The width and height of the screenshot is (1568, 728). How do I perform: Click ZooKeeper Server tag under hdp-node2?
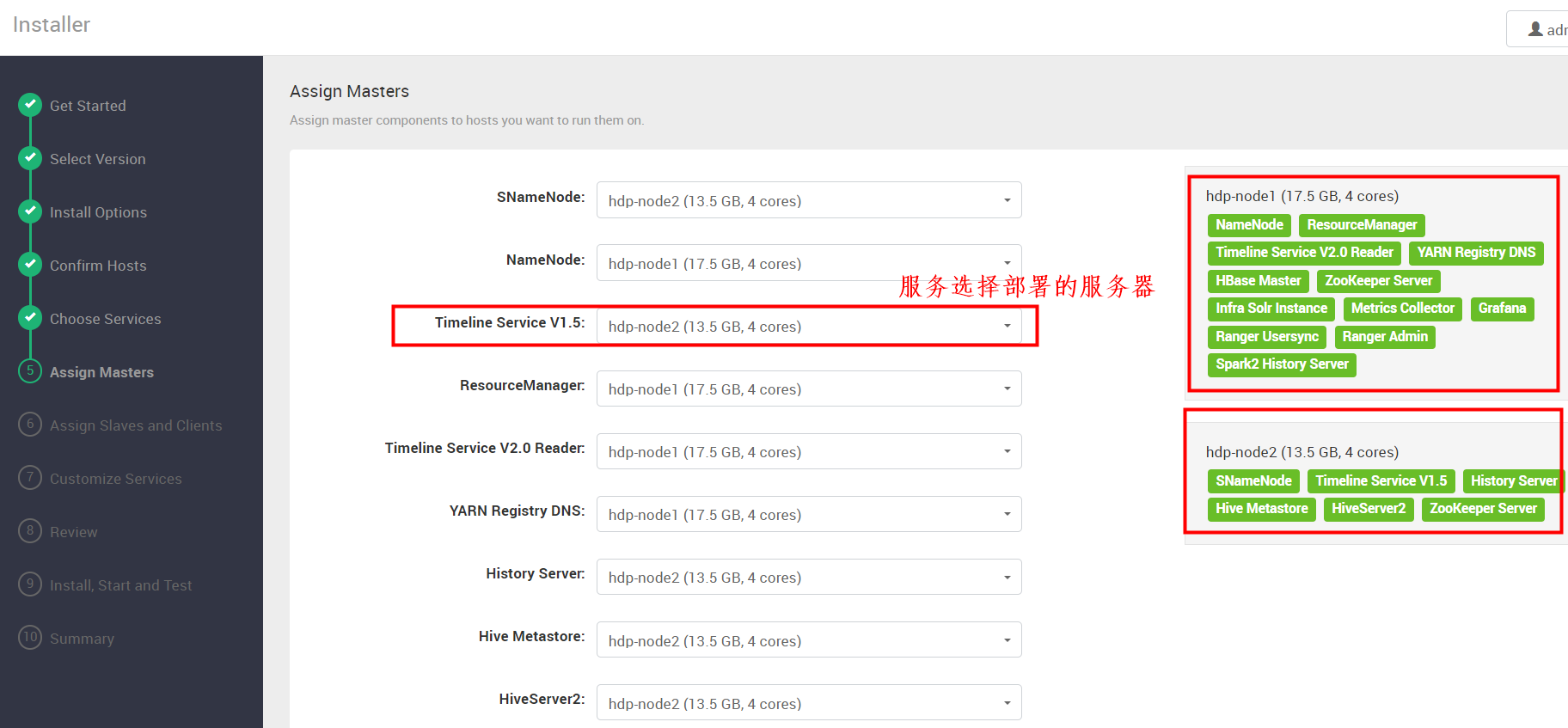click(1483, 509)
